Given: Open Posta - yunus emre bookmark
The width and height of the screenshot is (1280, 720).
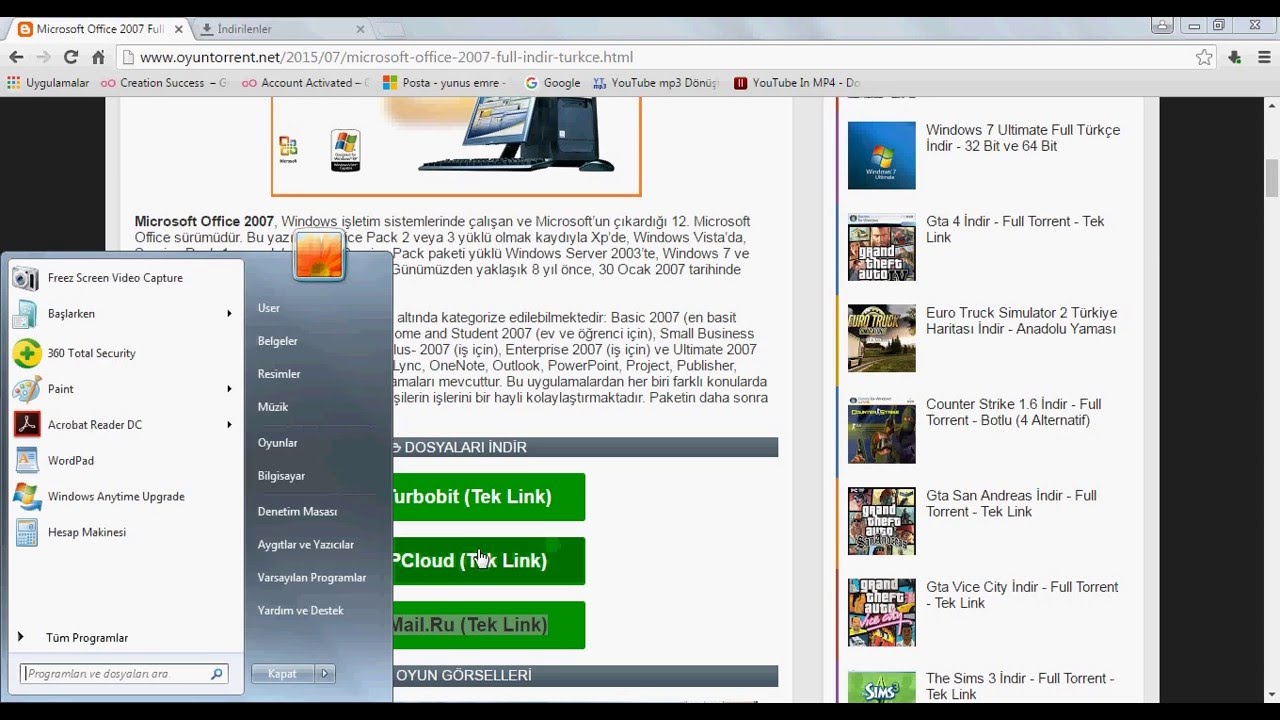Looking at the screenshot, I should tap(444, 83).
